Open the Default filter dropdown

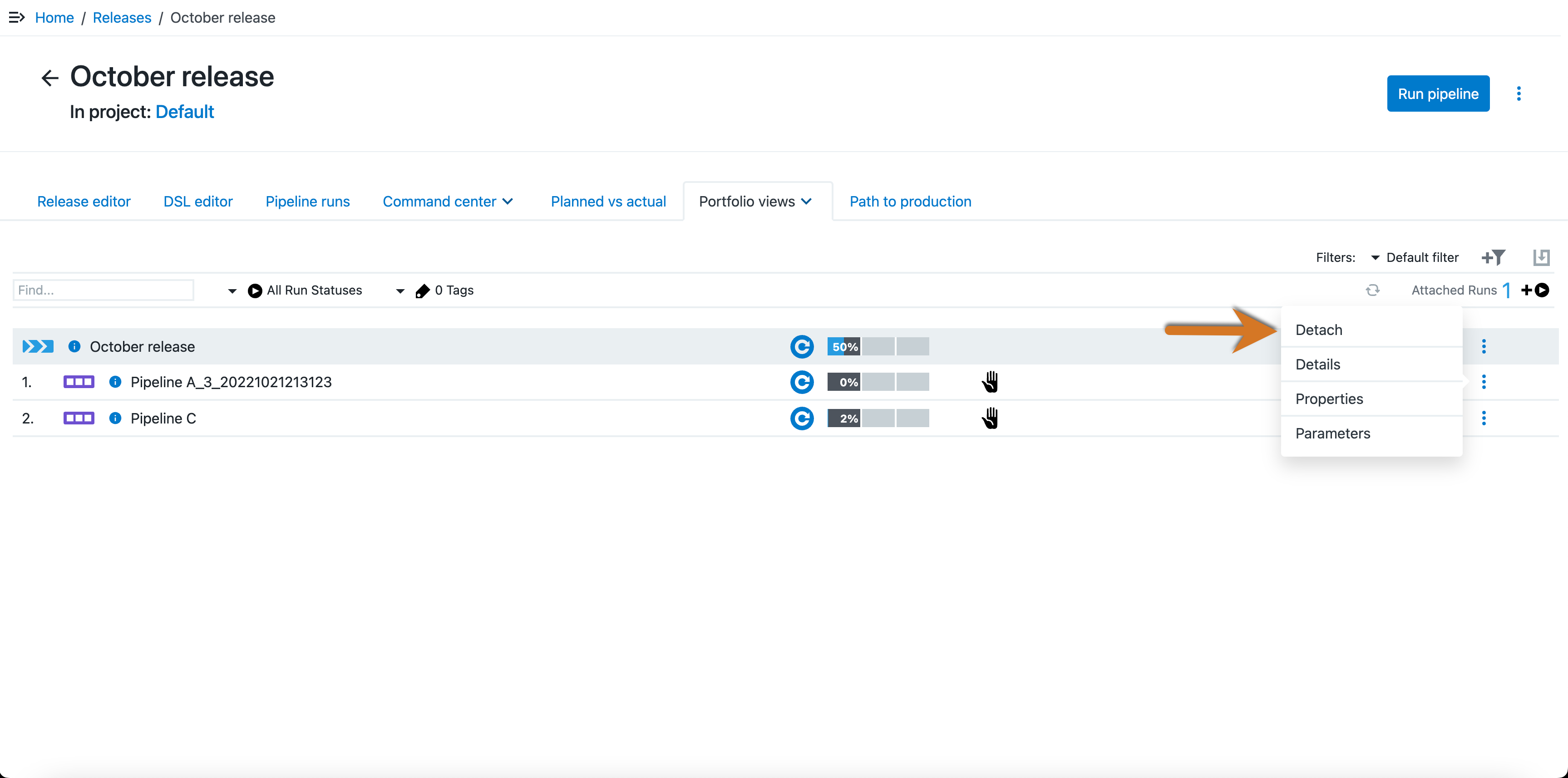(x=1415, y=257)
